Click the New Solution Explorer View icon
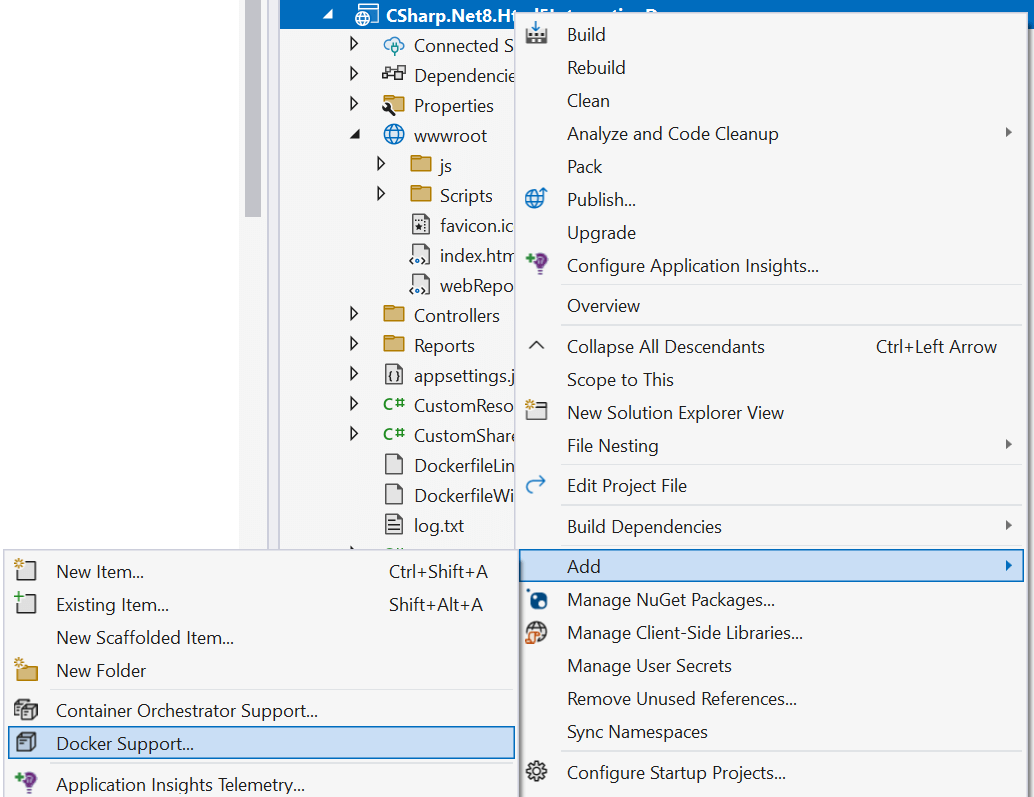This screenshot has width=1034, height=797. click(536, 411)
